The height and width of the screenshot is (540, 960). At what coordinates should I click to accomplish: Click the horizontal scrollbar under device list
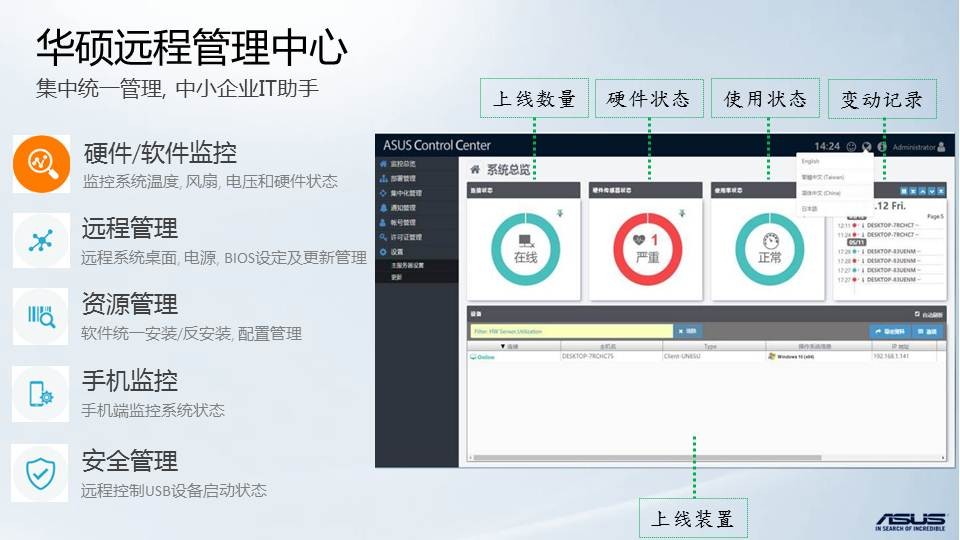click(708, 458)
